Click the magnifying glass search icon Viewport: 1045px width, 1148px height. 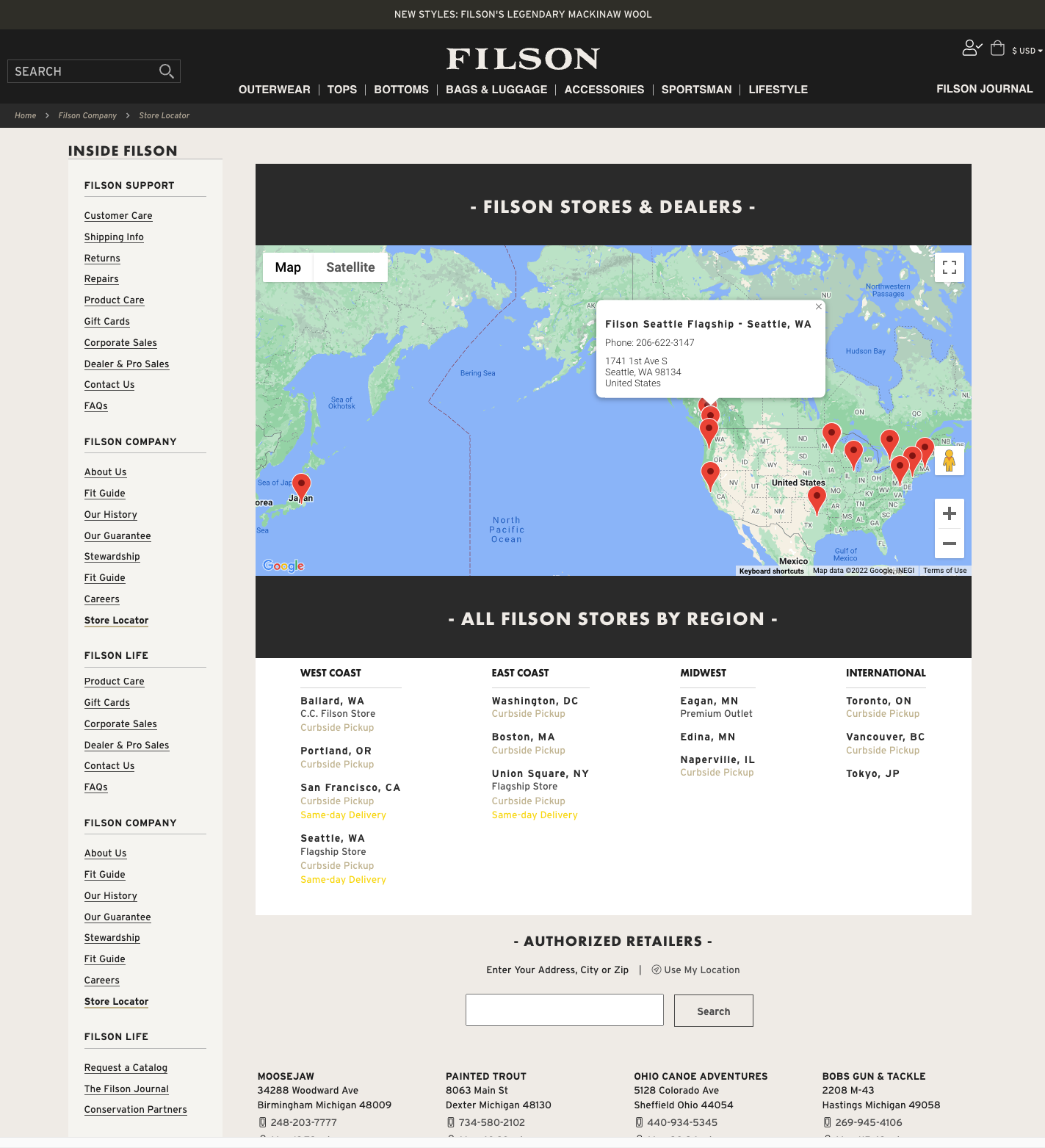(167, 71)
